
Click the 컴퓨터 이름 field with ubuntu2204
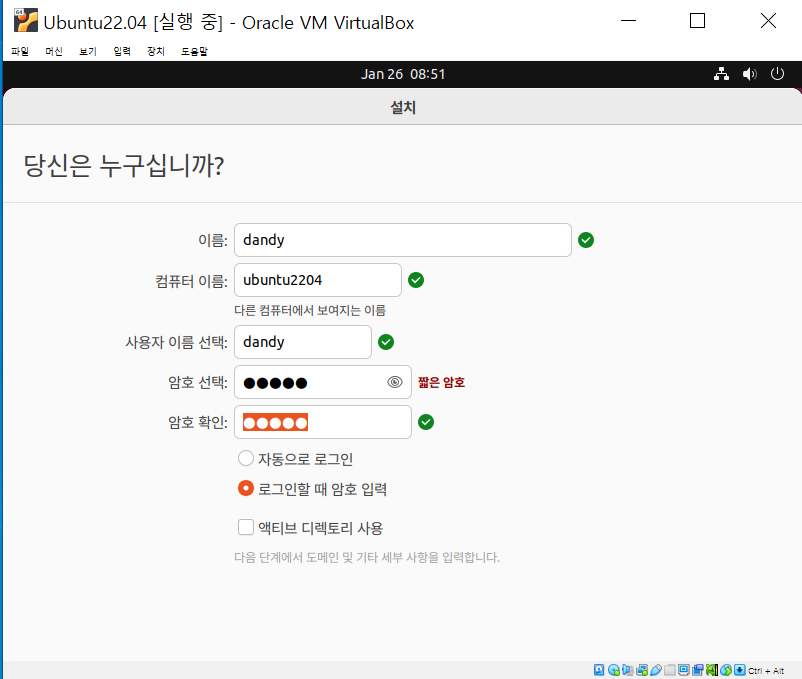318,280
